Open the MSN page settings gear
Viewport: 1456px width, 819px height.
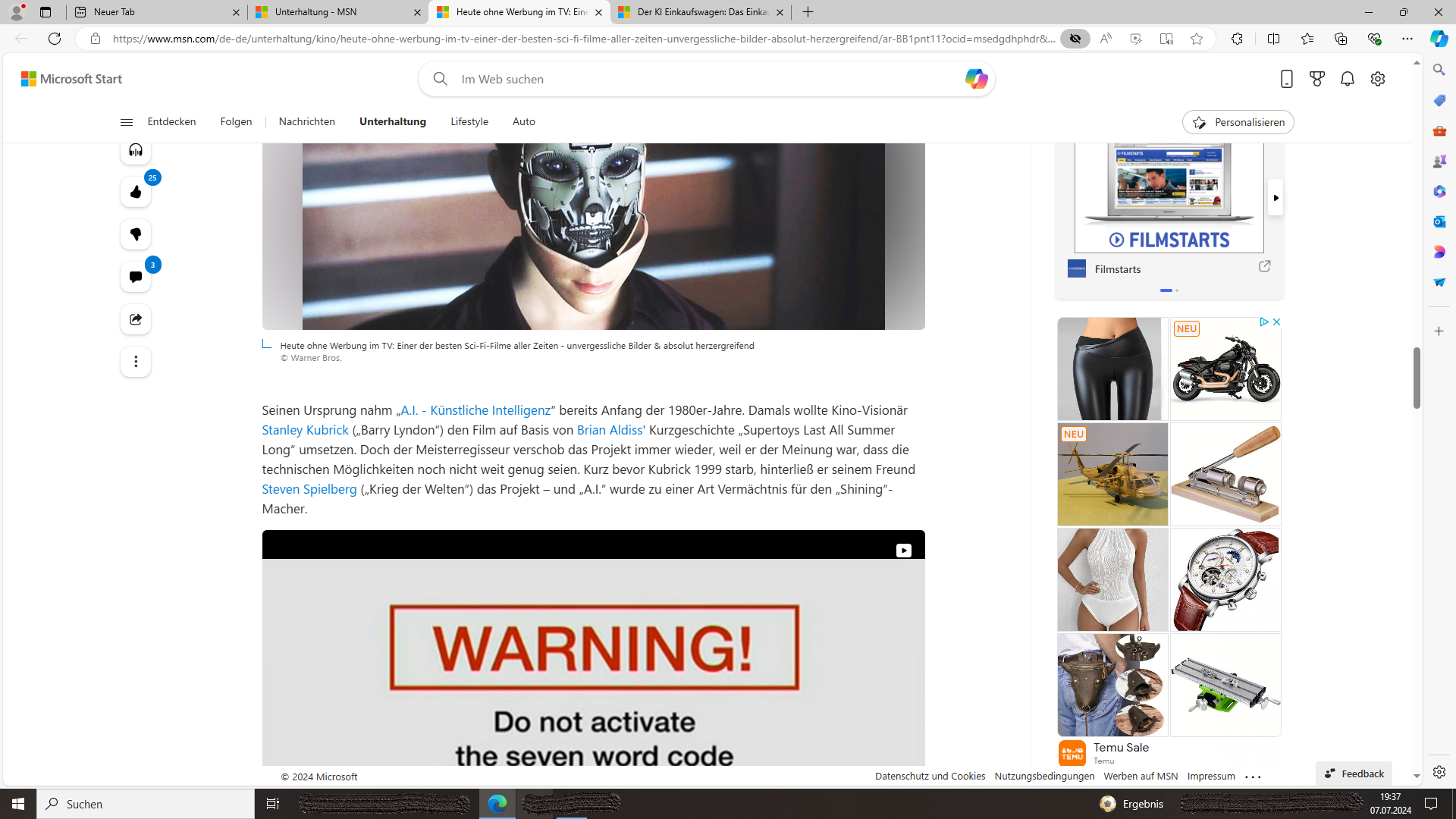click(1378, 79)
